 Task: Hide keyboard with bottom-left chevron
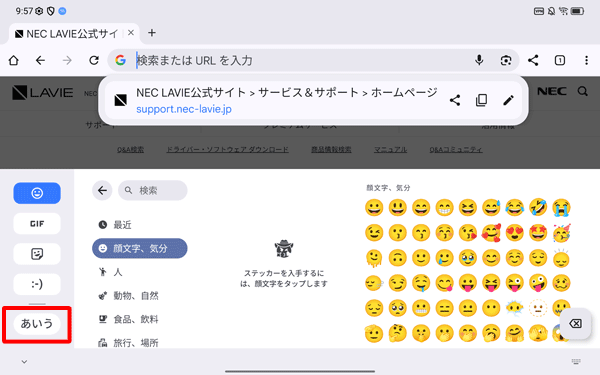point(24,362)
